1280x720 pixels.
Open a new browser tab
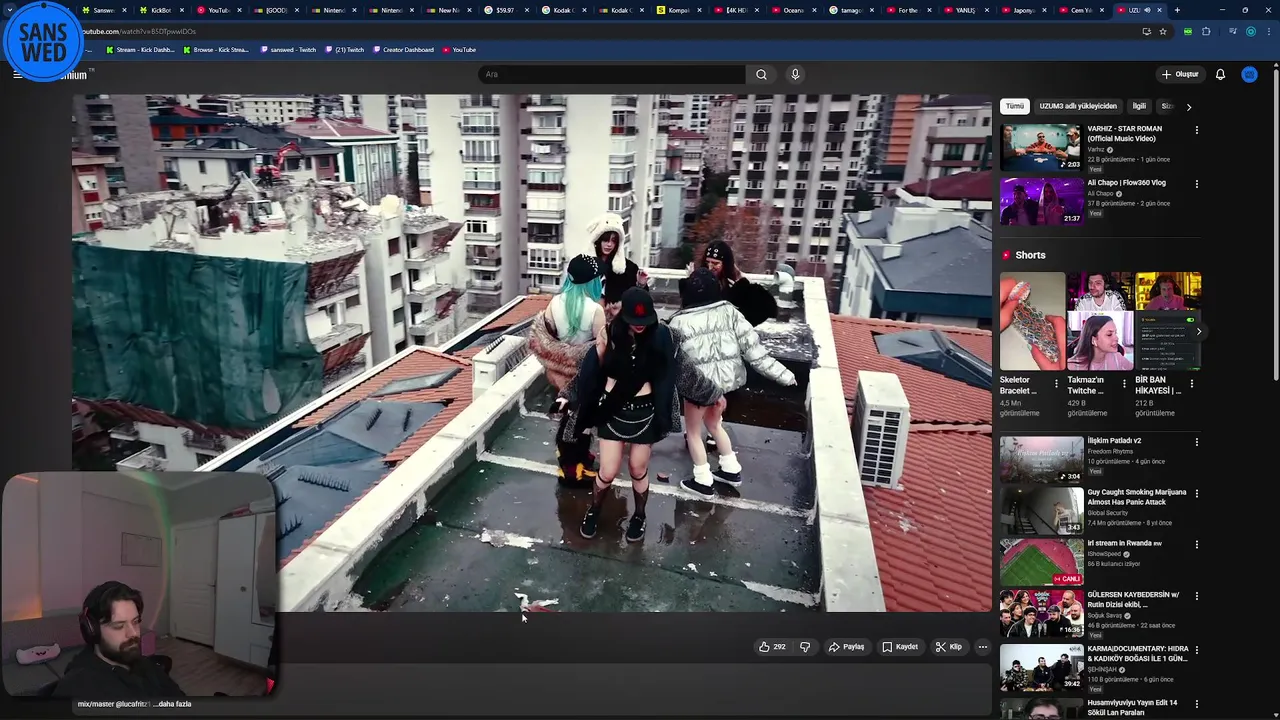pyautogui.click(x=1177, y=10)
